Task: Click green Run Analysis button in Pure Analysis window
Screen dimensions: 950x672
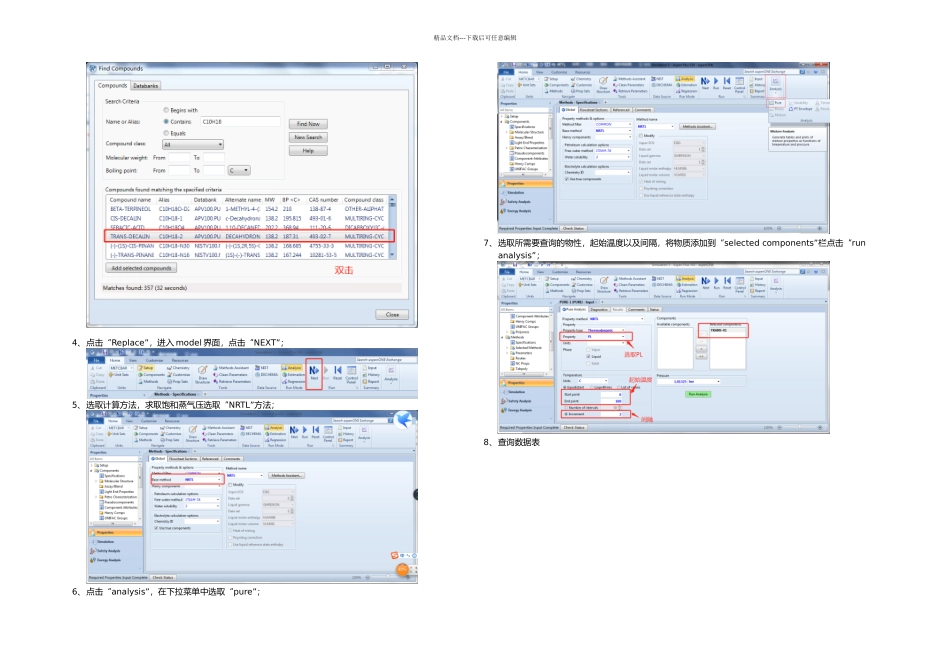Action: (698, 394)
